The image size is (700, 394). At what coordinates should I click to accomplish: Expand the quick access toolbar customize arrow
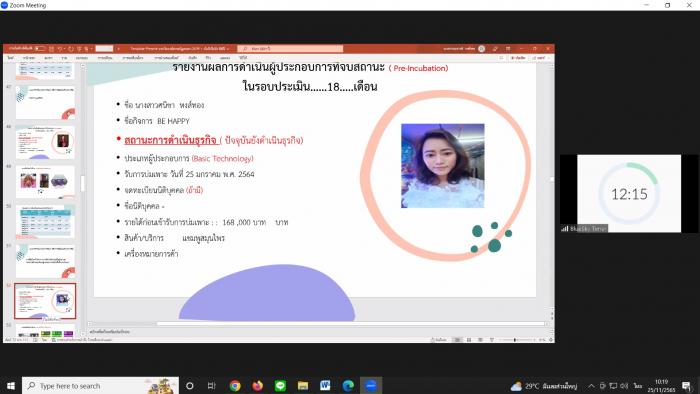coord(92,48)
